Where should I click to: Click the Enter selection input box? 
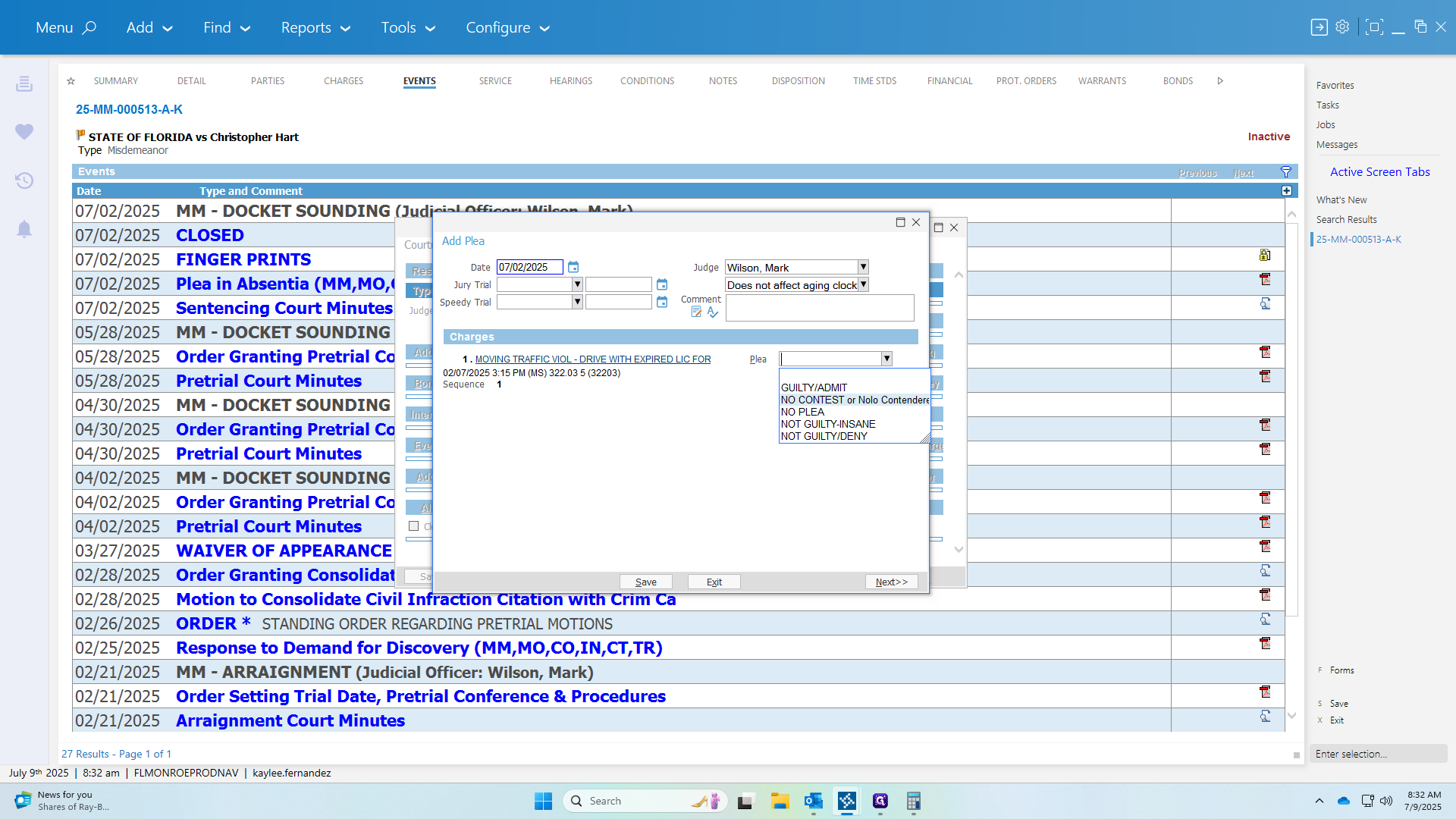(x=1378, y=754)
